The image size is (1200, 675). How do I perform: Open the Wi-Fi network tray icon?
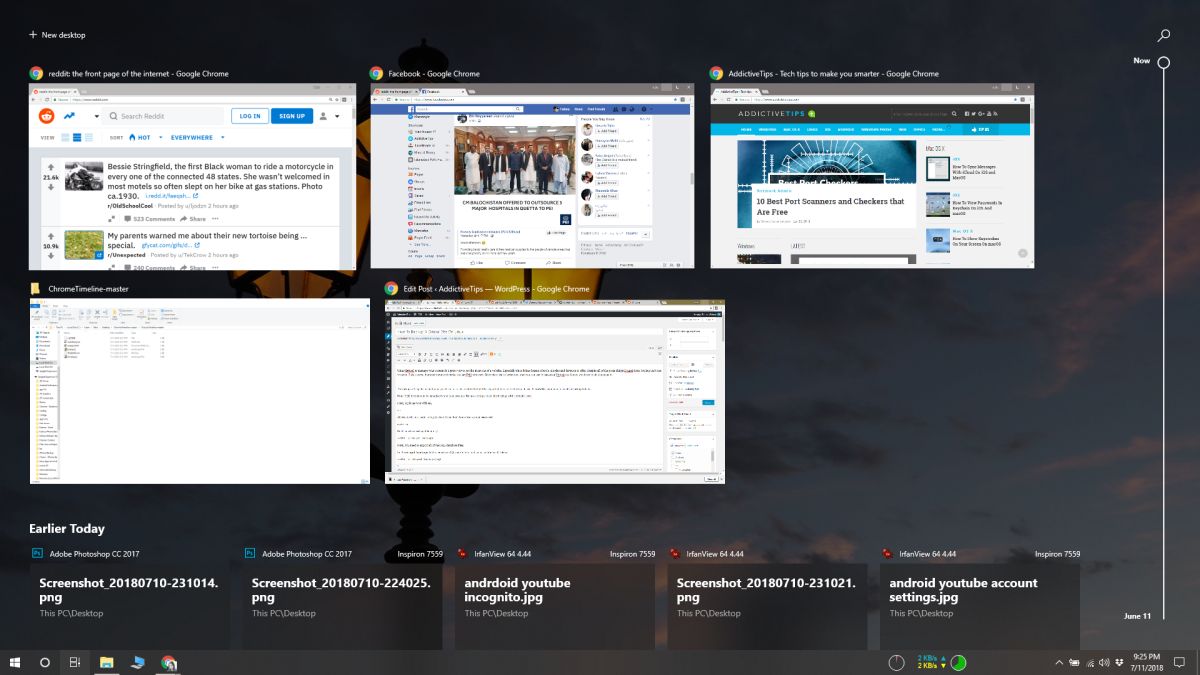click(1090, 662)
